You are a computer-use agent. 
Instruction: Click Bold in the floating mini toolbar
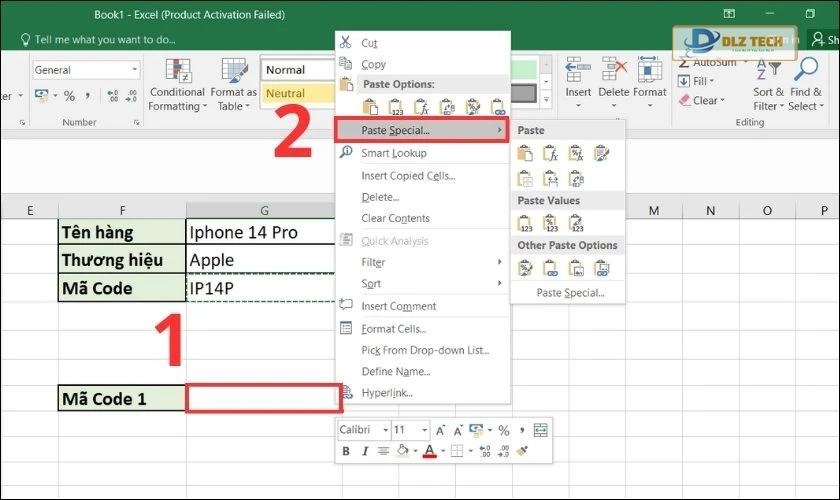[347, 452]
